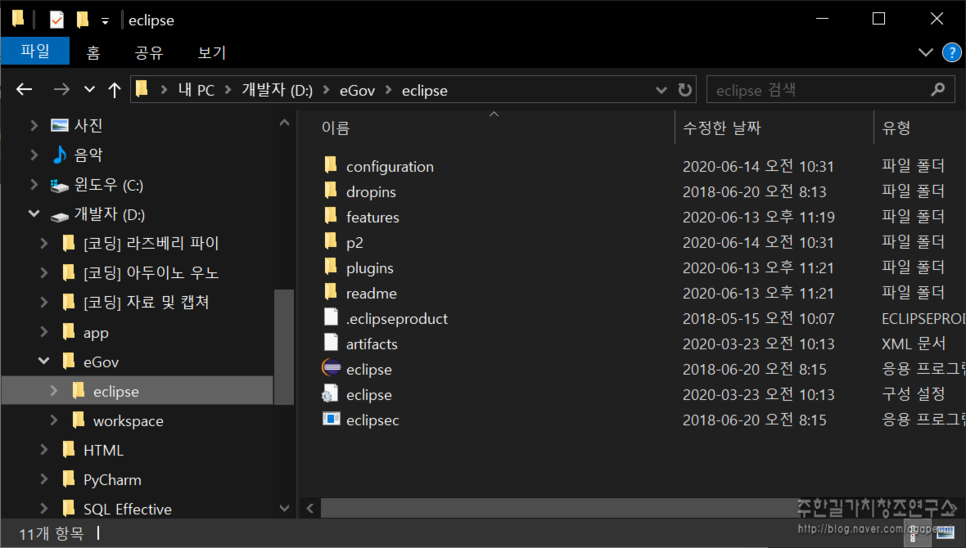966x548 pixels.
Task: Select the HTML folder in tree
Action: [x=103, y=450]
